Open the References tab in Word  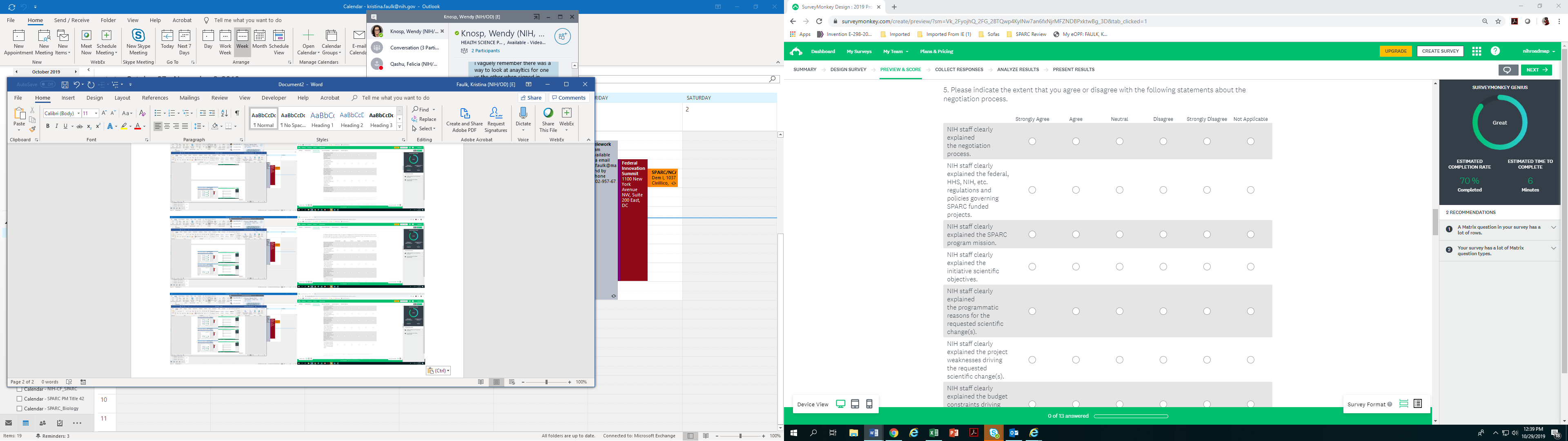(155, 98)
